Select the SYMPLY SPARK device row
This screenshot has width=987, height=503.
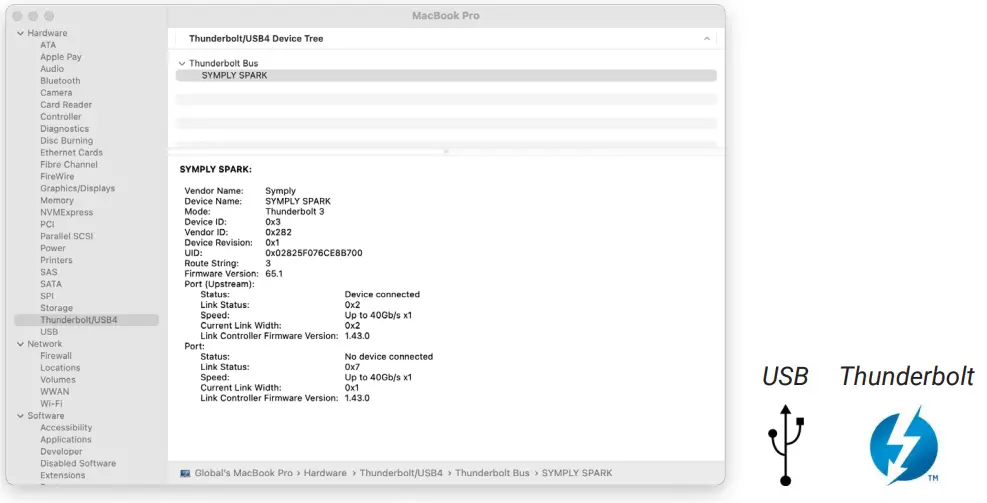pos(446,76)
